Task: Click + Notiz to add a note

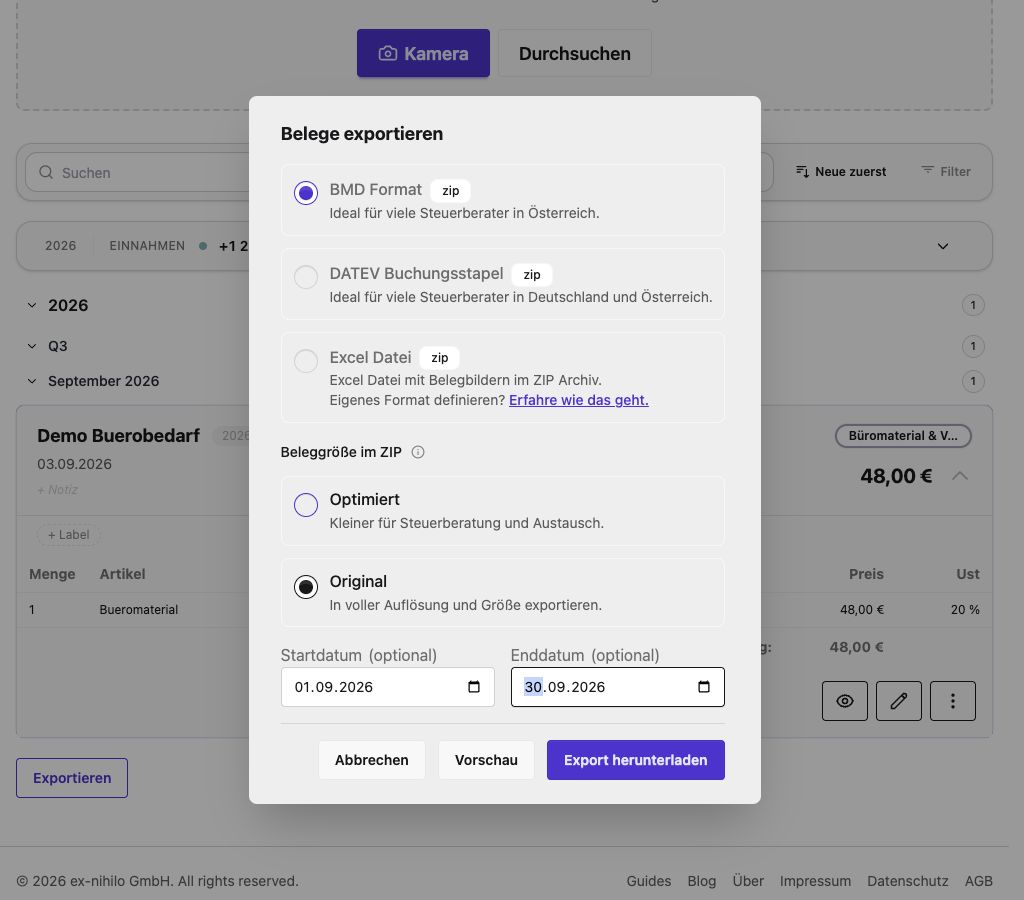Action: click(x=57, y=490)
